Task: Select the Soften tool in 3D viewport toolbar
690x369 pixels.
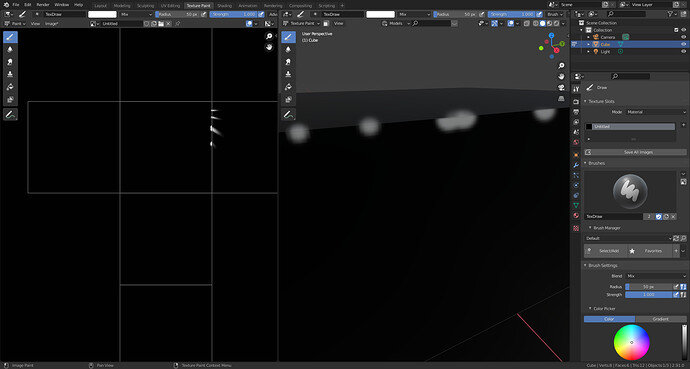Action: point(288,50)
